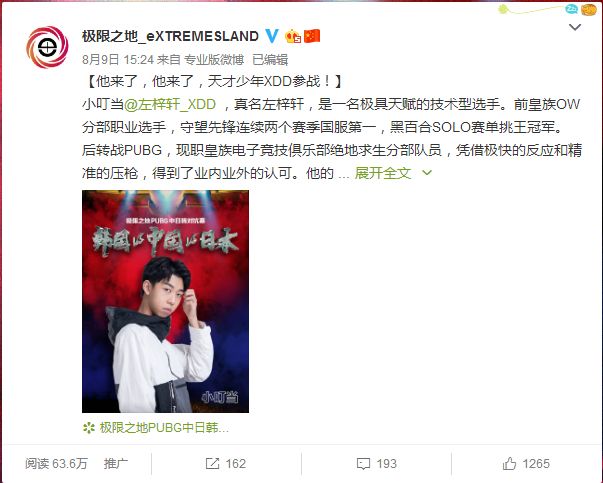The height and width of the screenshot is (483, 603).
Task: Open comments via the 193 icon
Action: click(x=363, y=463)
